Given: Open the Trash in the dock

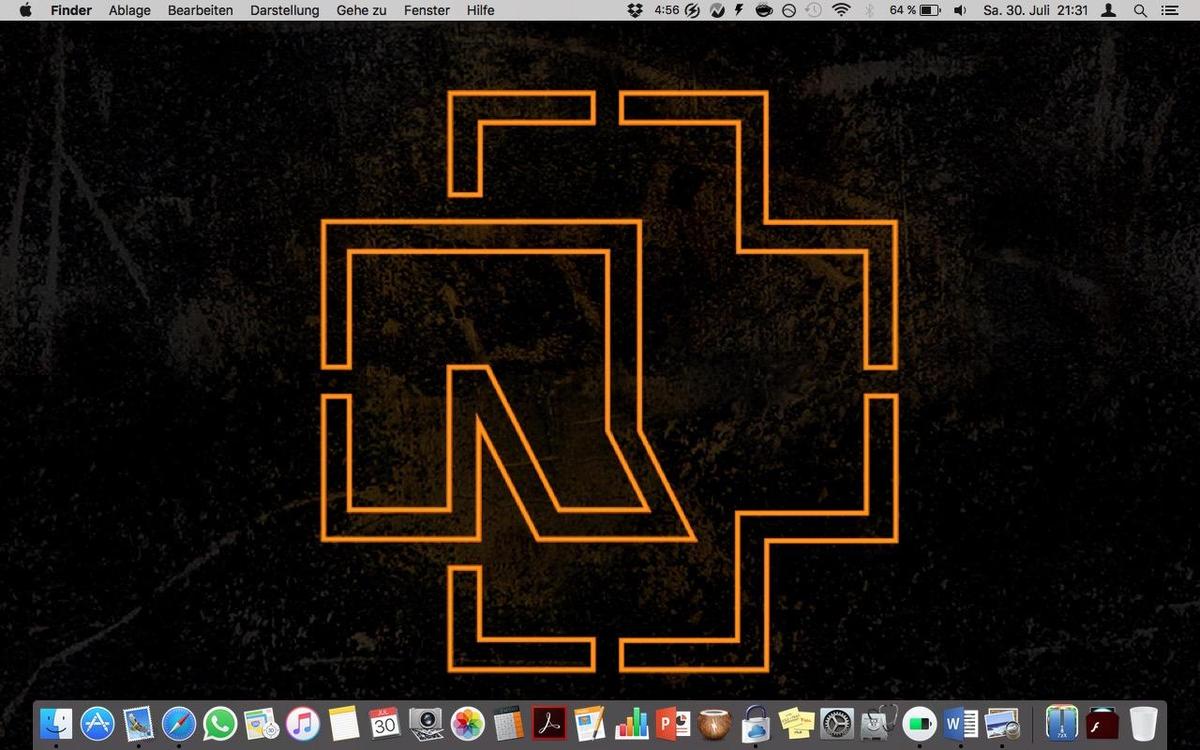Looking at the screenshot, I should tap(1143, 722).
